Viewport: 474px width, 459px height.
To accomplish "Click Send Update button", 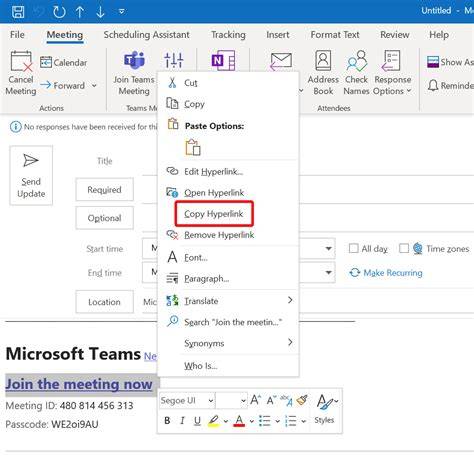I will coord(31,175).
